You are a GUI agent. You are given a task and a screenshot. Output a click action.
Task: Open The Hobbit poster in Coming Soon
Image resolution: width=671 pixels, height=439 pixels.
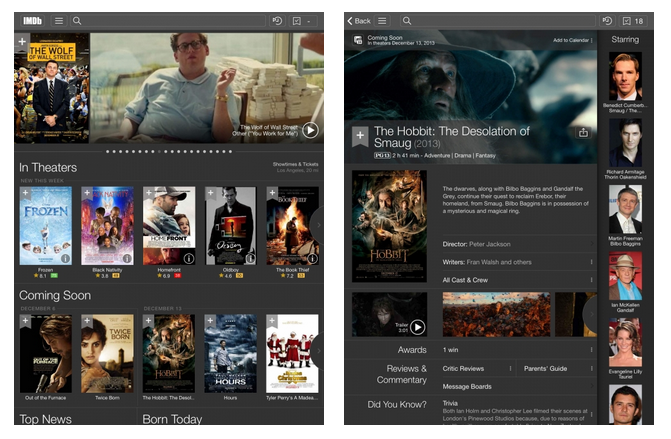[x=169, y=354]
